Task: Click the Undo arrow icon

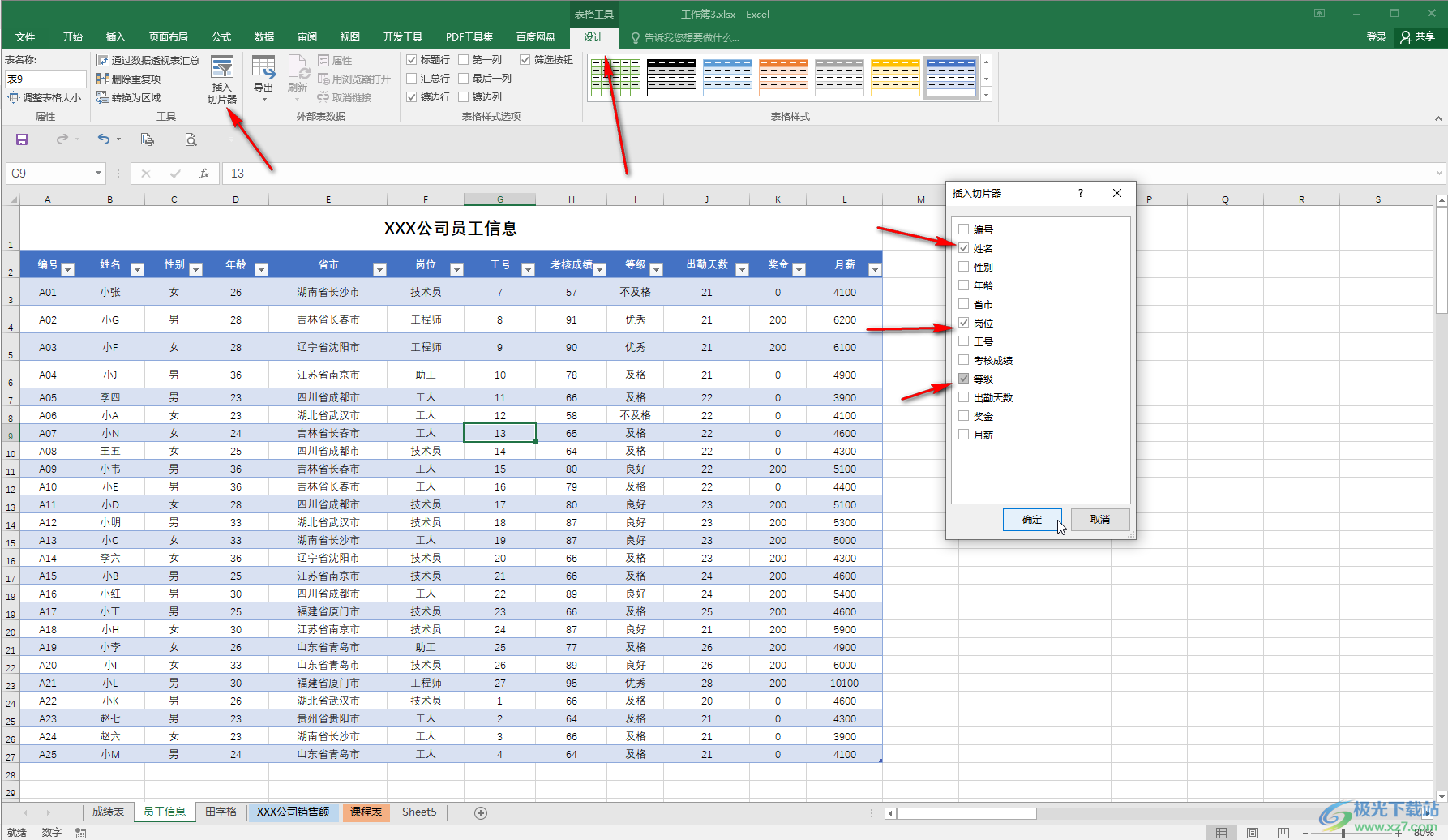Action: (103, 139)
